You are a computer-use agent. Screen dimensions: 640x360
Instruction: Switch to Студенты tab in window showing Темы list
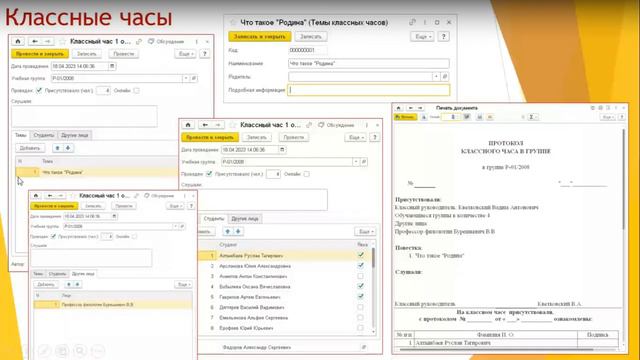click(44, 136)
